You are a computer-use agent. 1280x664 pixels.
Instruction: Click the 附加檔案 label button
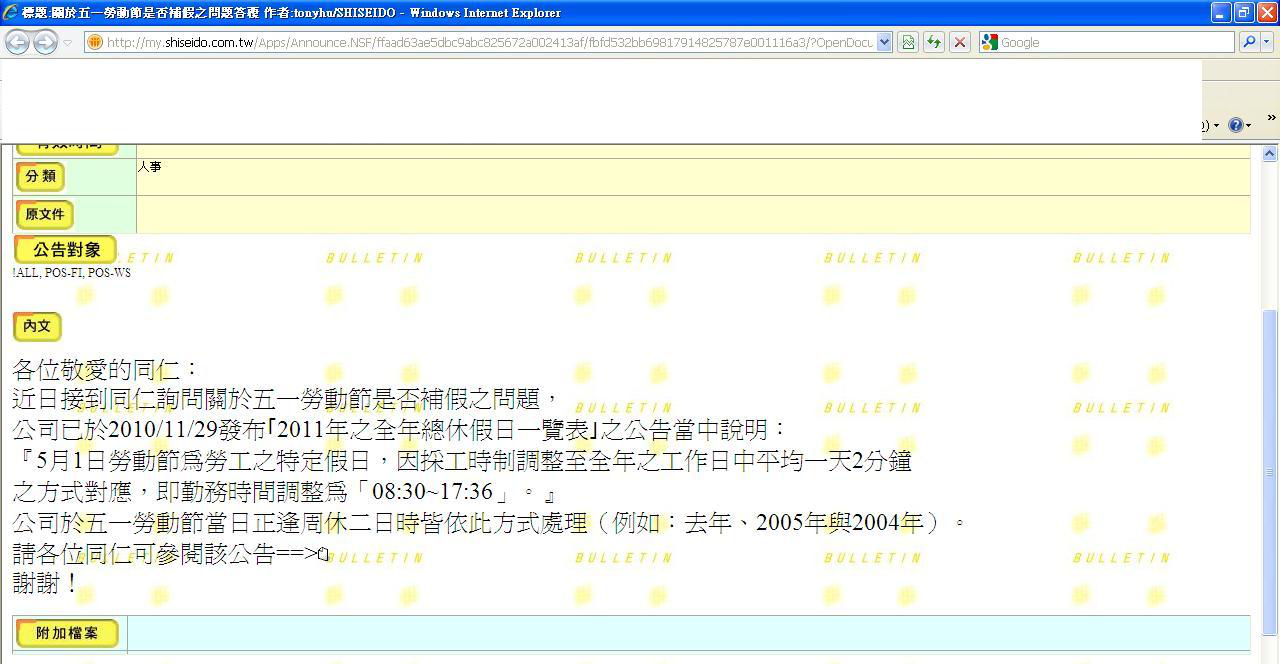pos(68,633)
